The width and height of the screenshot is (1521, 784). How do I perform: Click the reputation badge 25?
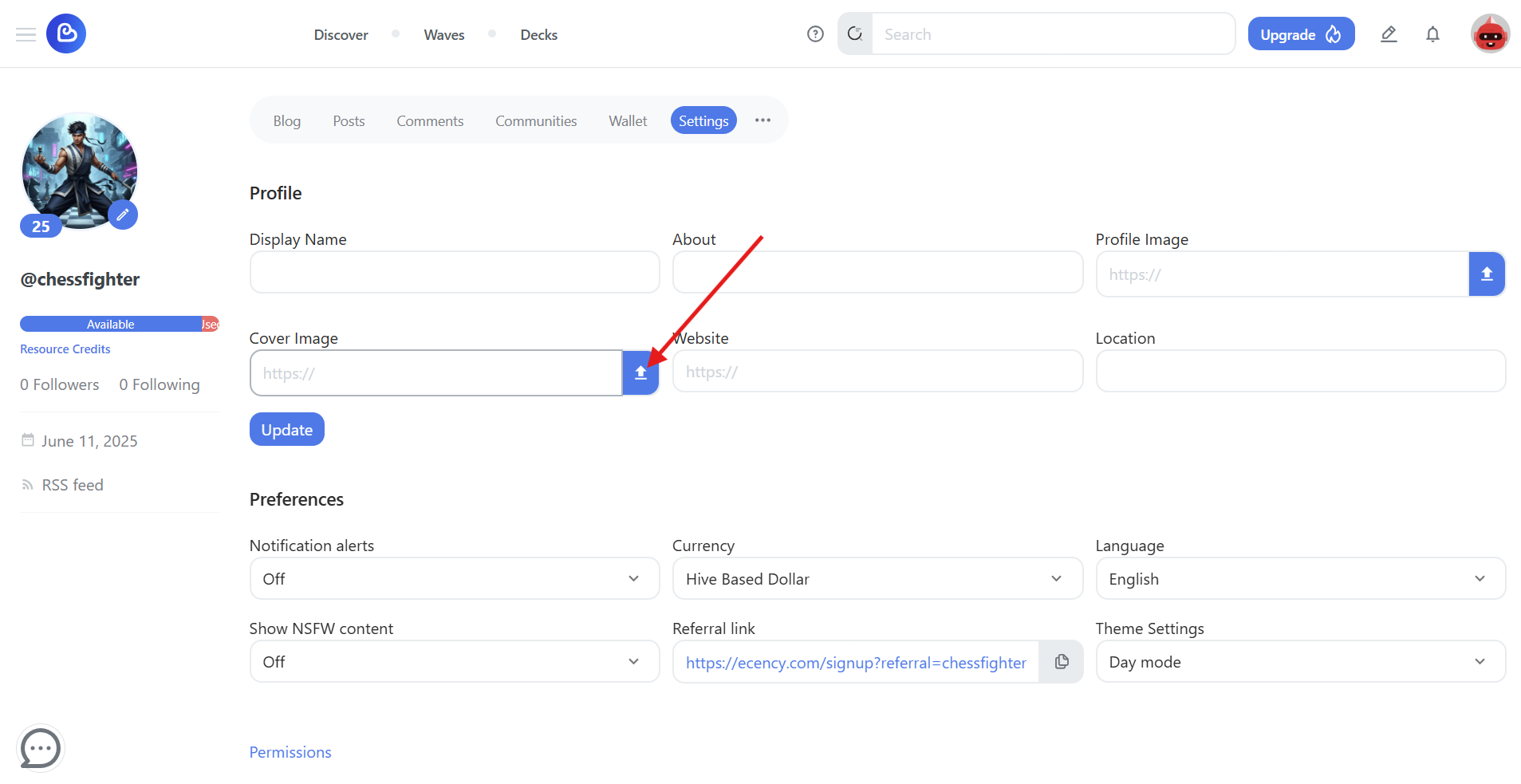point(41,227)
